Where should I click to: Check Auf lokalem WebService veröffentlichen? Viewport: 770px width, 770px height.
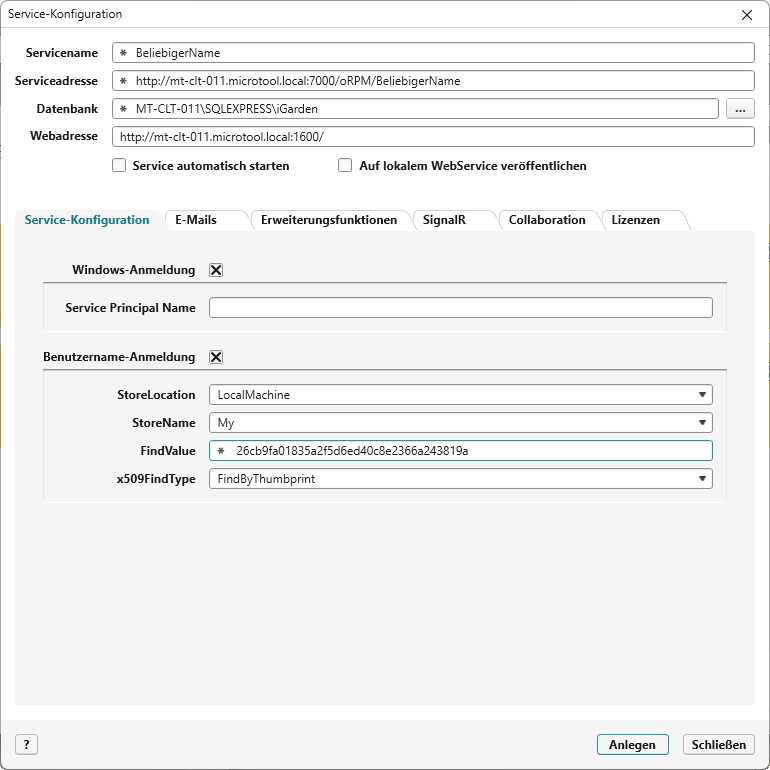pyautogui.click(x=346, y=166)
